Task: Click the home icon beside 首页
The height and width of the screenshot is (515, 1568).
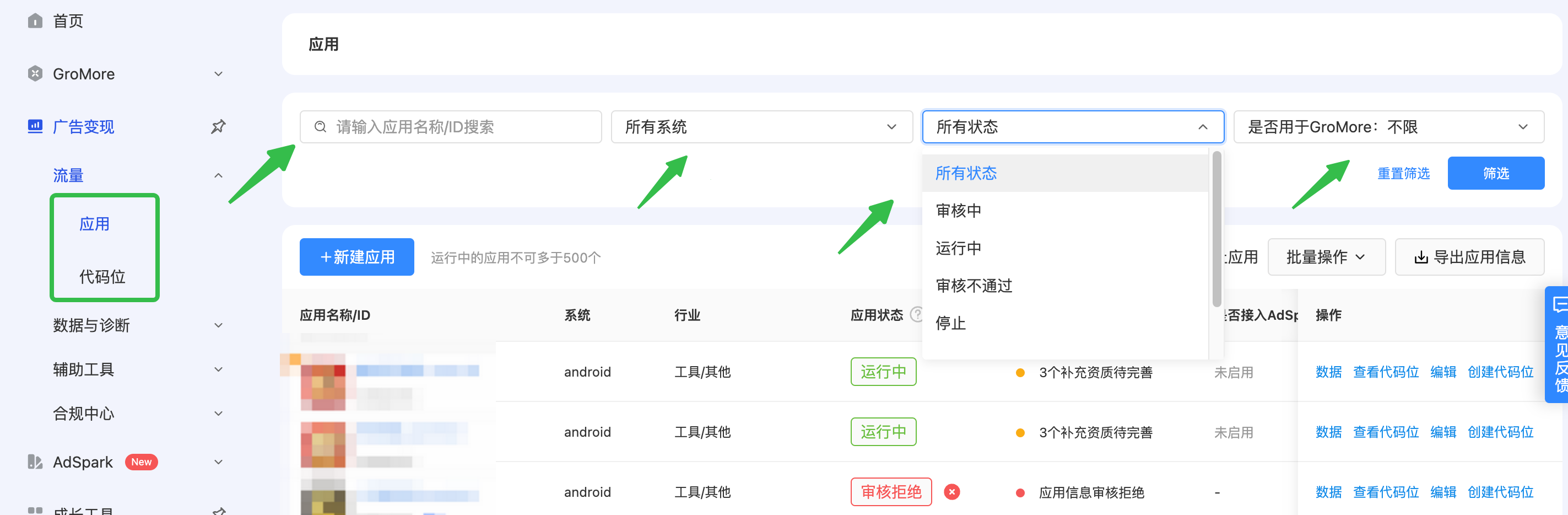Action: (x=35, y=21)
